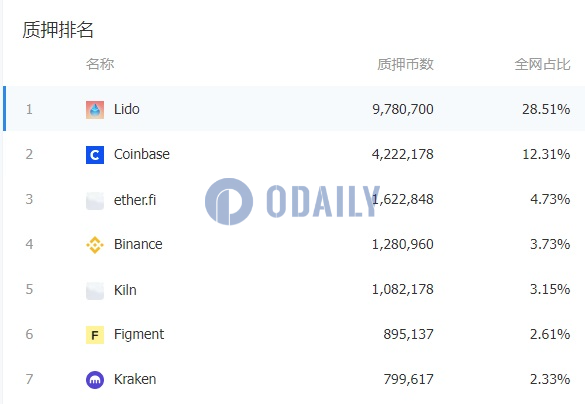Image resolution: width=585 pixels, height=404 pixels.
Task: Click the Kiln placeholder icon
Action: tap(95, 291)
